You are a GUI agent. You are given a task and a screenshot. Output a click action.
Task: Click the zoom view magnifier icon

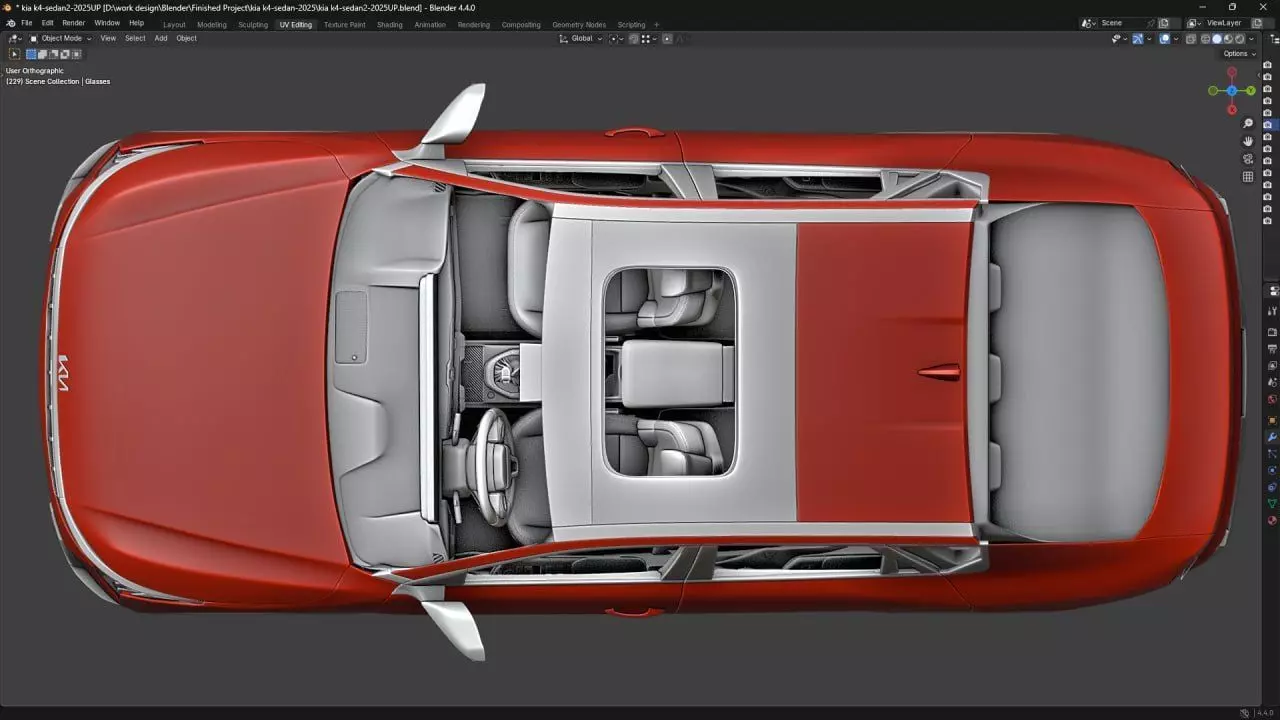pyautogui.click(x=1248, y=123)
